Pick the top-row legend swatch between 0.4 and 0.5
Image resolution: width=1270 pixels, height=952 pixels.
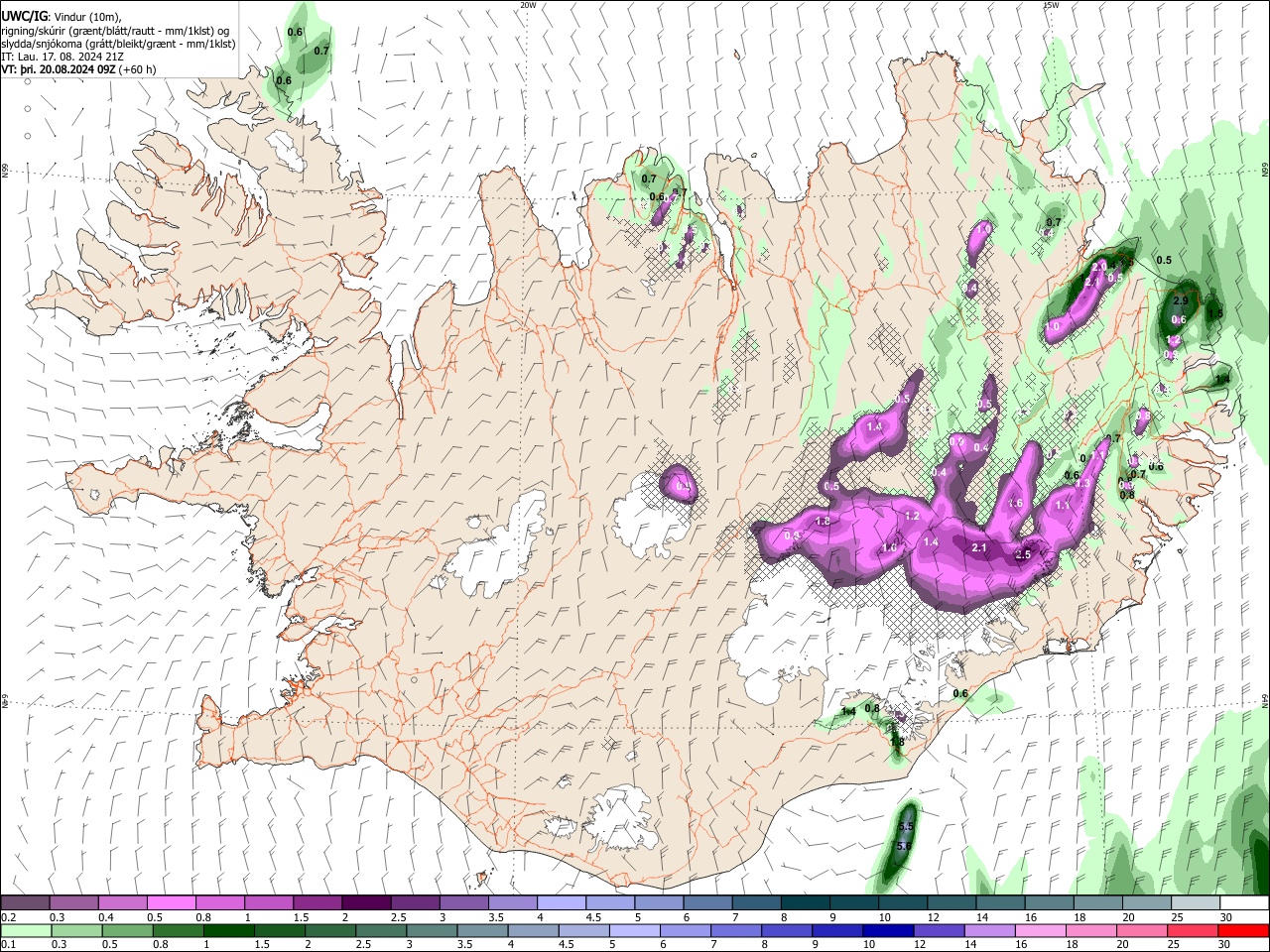coord(122,903)
